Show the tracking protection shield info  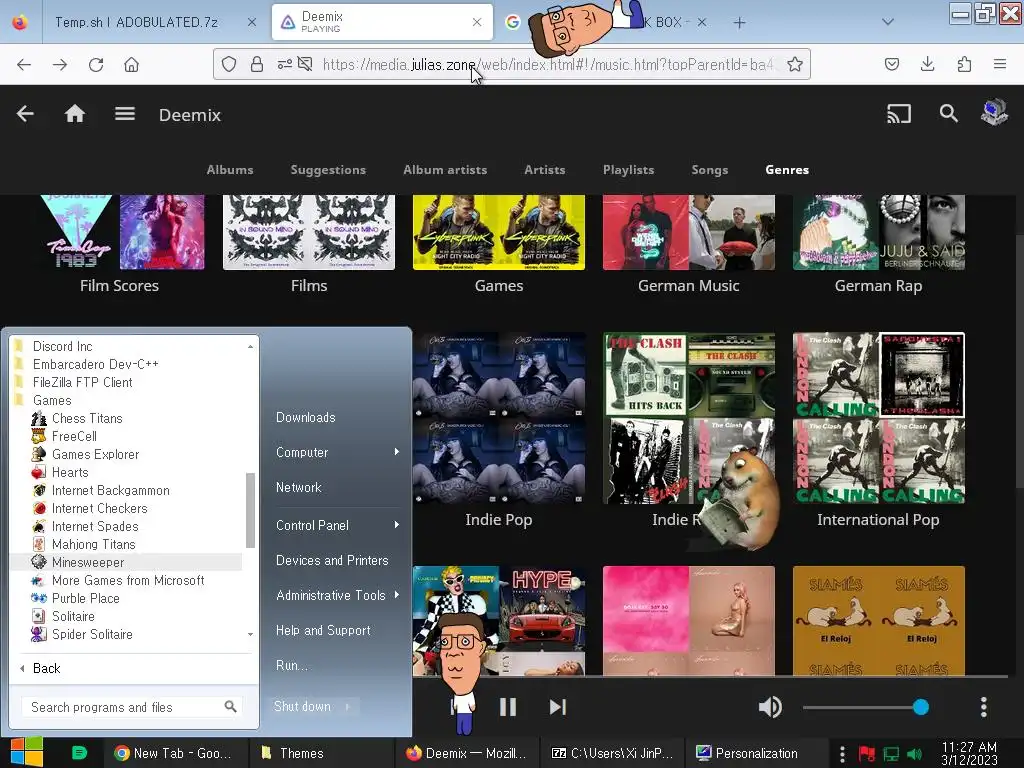pos(229,64)
